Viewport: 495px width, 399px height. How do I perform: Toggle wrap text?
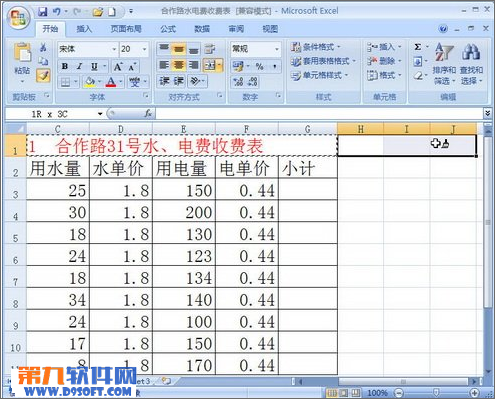[210, 49]
